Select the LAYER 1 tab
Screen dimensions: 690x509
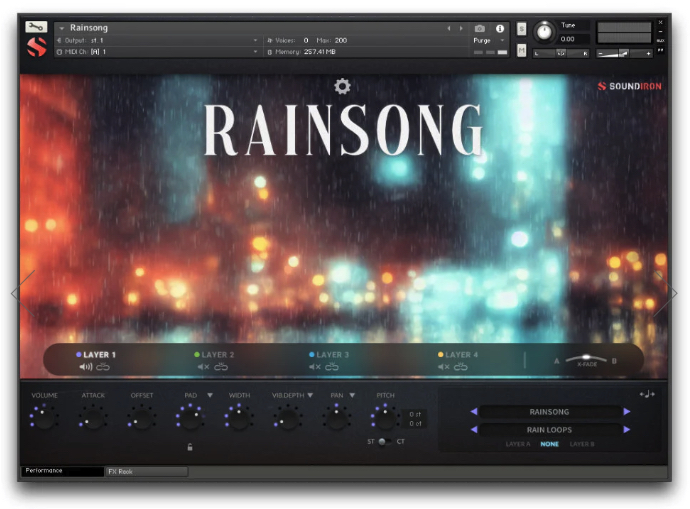pos(96,355)
